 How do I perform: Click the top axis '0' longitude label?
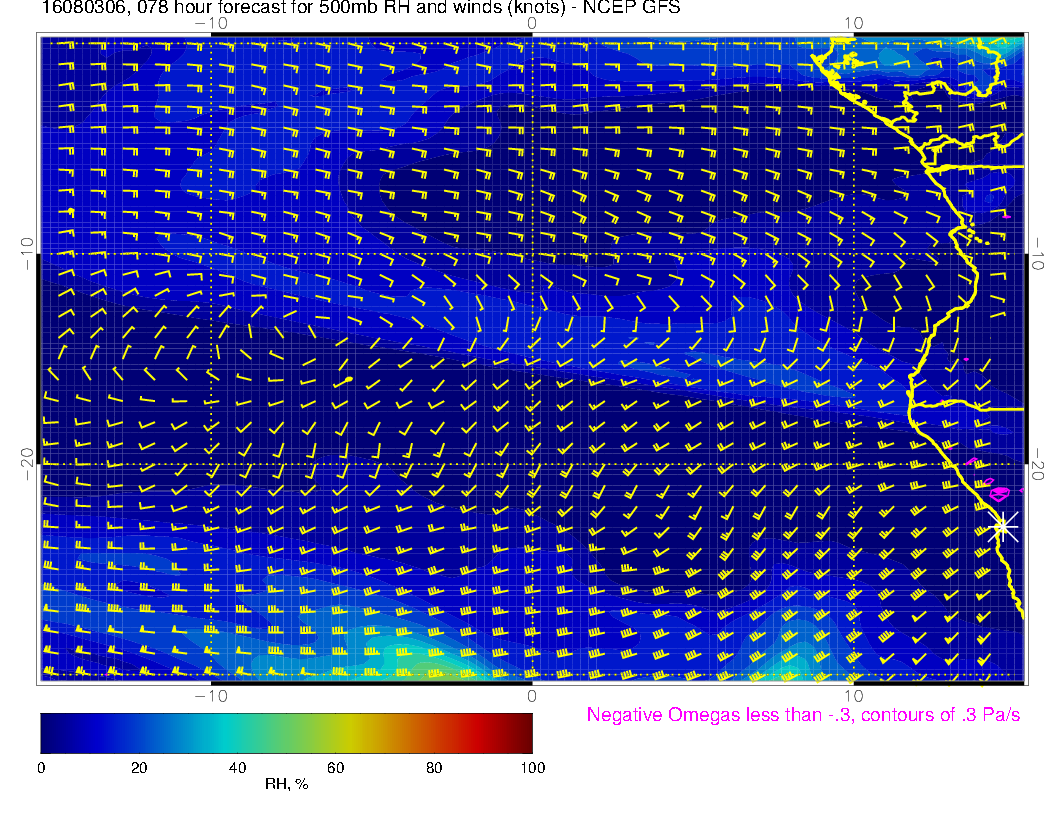(x=532, y=23)
